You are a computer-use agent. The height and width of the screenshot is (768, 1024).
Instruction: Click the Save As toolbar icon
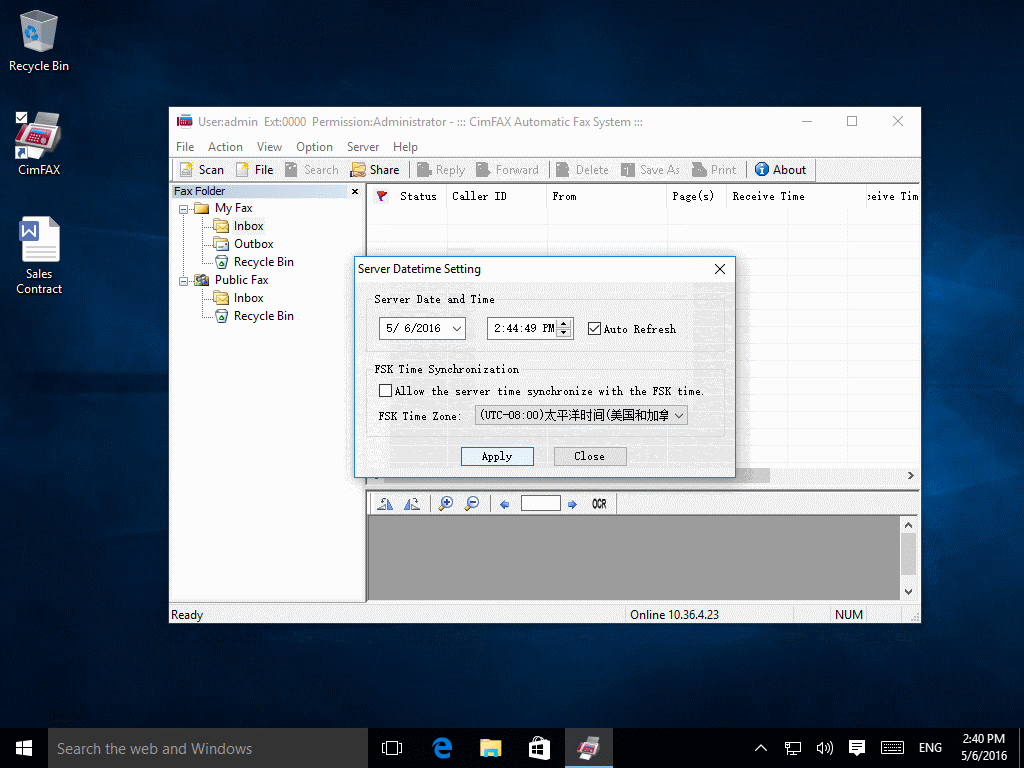coord(650,170)
